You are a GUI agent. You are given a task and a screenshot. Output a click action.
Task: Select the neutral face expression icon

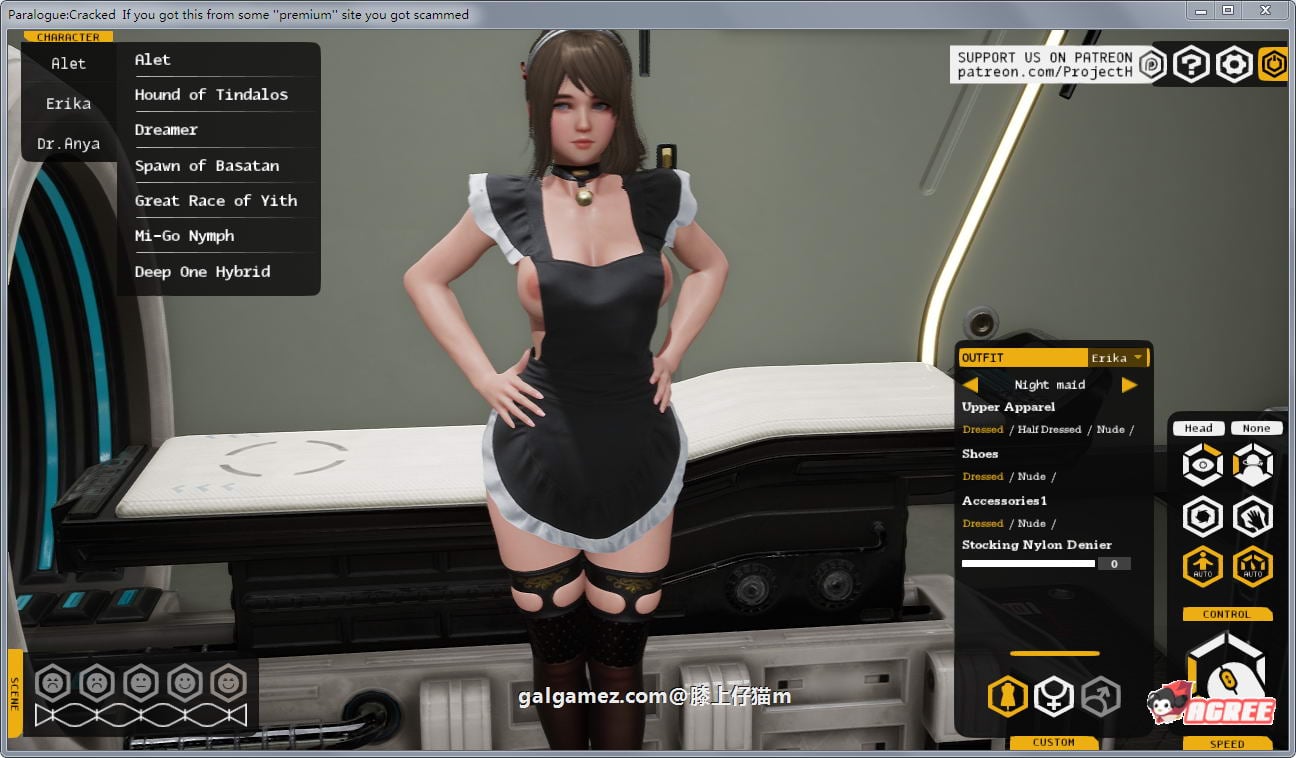coord(141,683)
